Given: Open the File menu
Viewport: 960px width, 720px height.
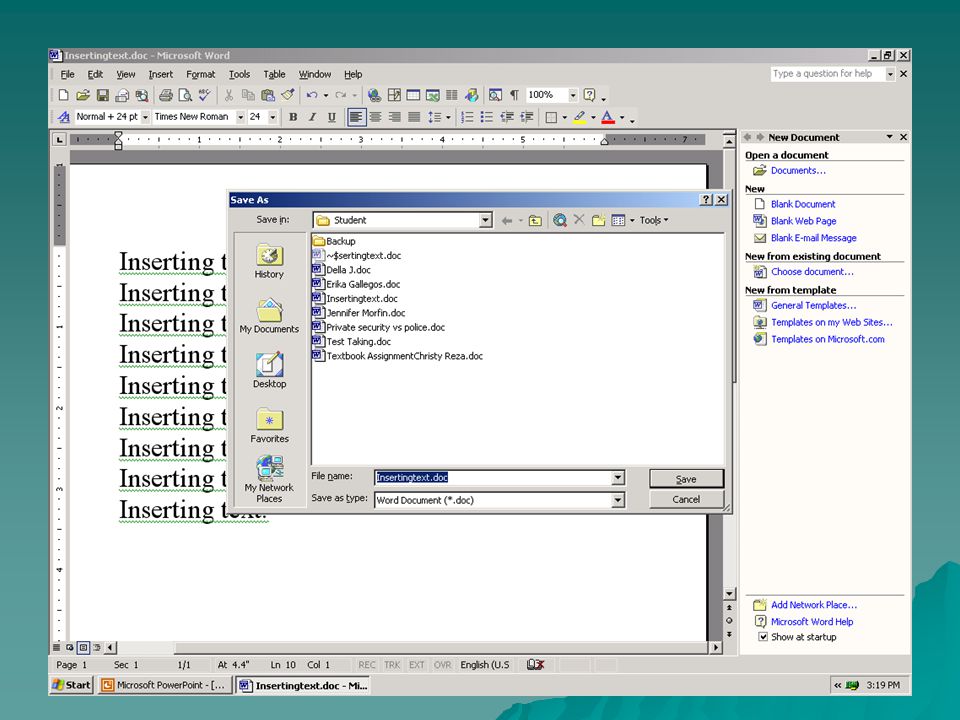Looking at the screenshot, I should (x=67, y=74).
